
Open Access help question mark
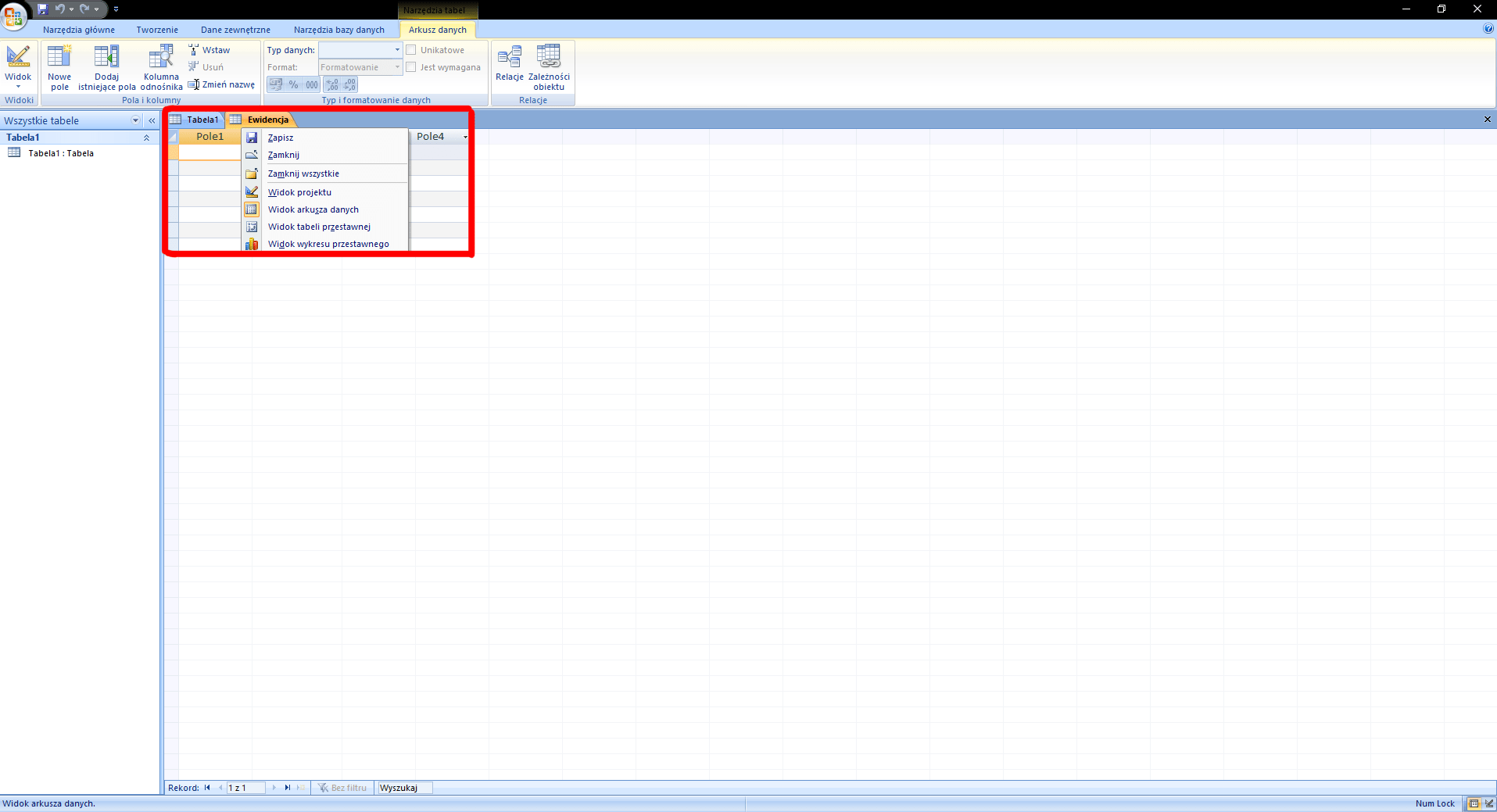(x=1488, y=29)
